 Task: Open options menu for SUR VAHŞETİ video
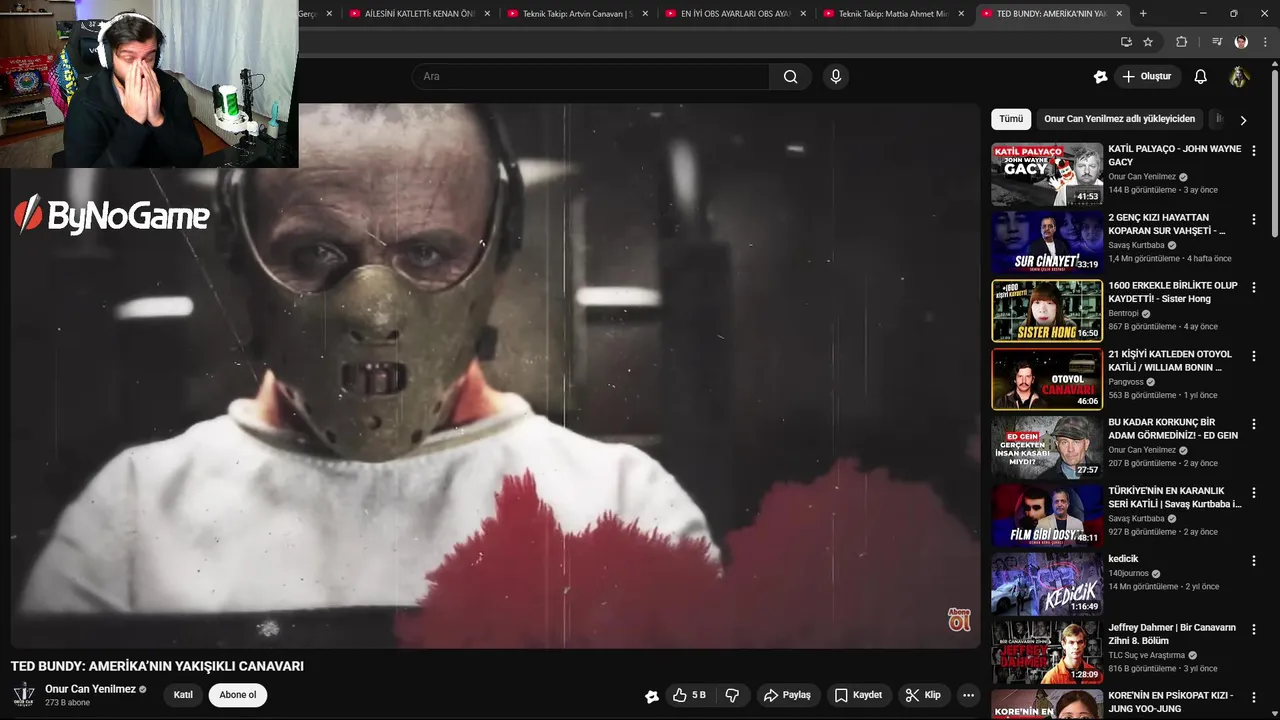(1254, 219)
